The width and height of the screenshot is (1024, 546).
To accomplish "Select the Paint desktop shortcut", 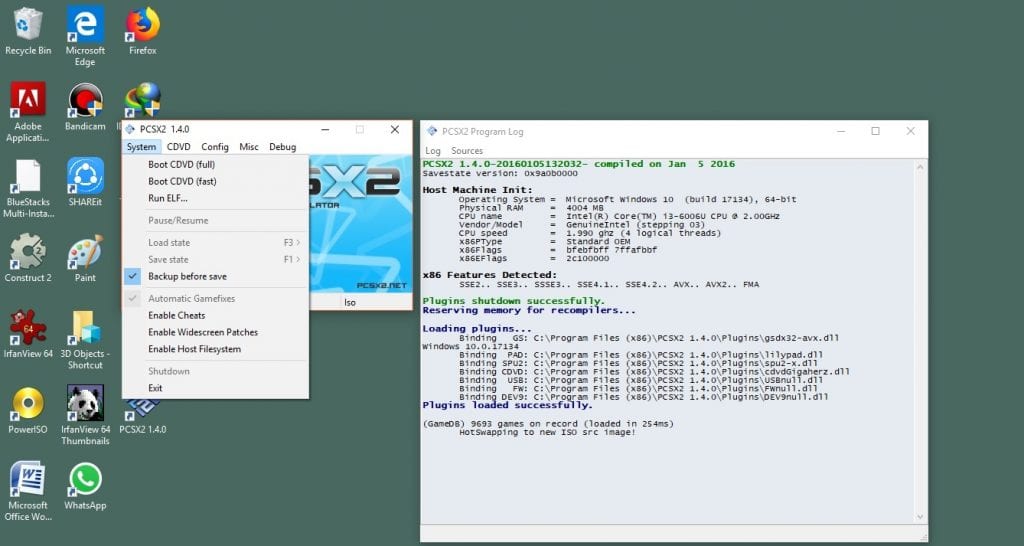I will [x=85, y=258].
